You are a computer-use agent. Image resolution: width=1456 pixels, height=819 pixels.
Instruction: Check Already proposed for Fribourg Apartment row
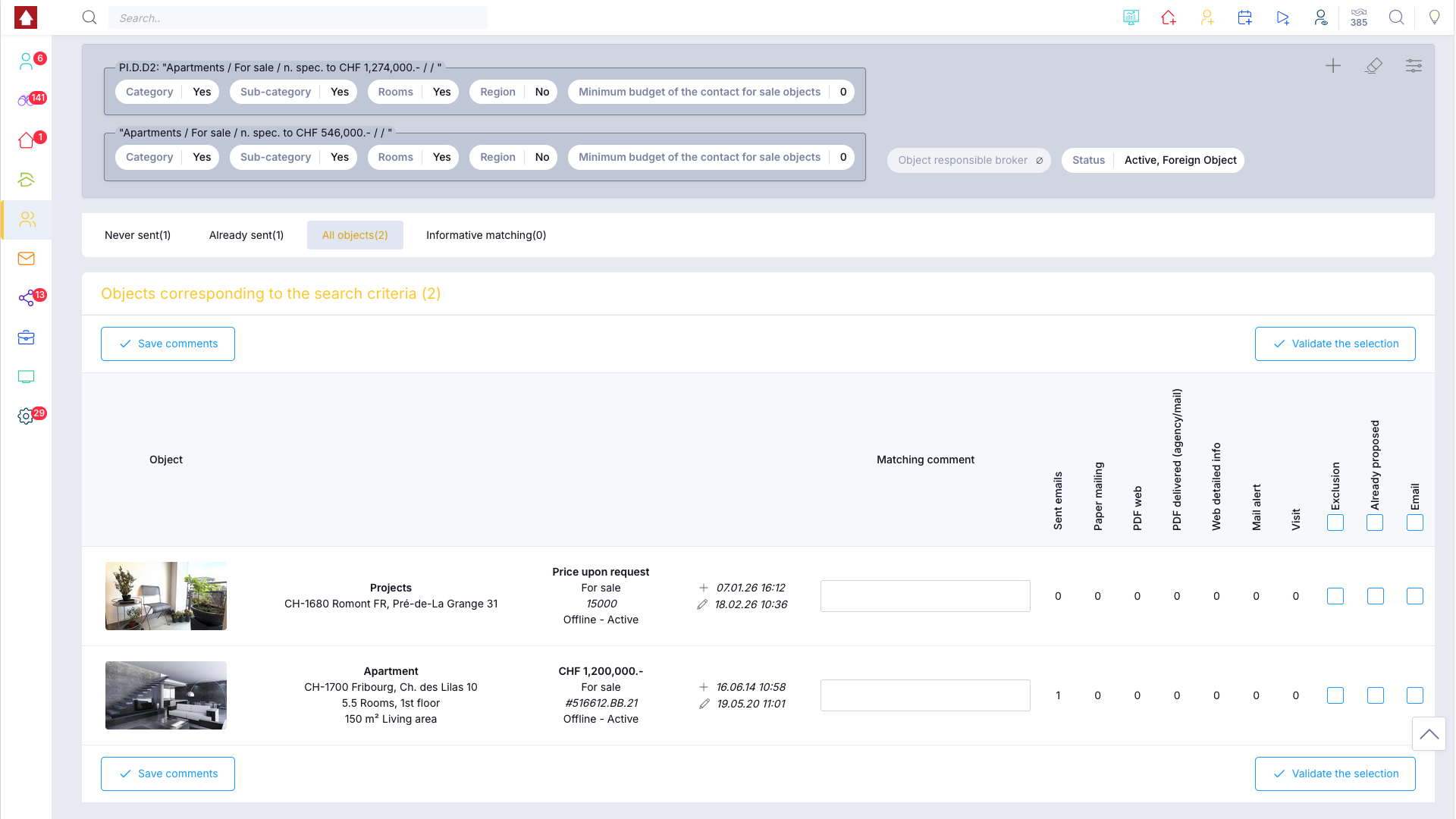point(1376,695)
